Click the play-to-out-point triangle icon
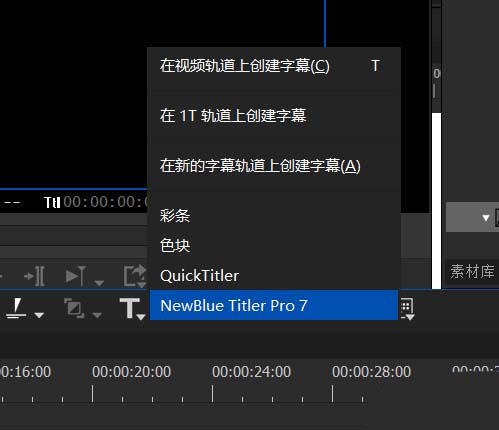Image resolution: width=499 pixels, height=430 pixels. (x=76, y=276)
